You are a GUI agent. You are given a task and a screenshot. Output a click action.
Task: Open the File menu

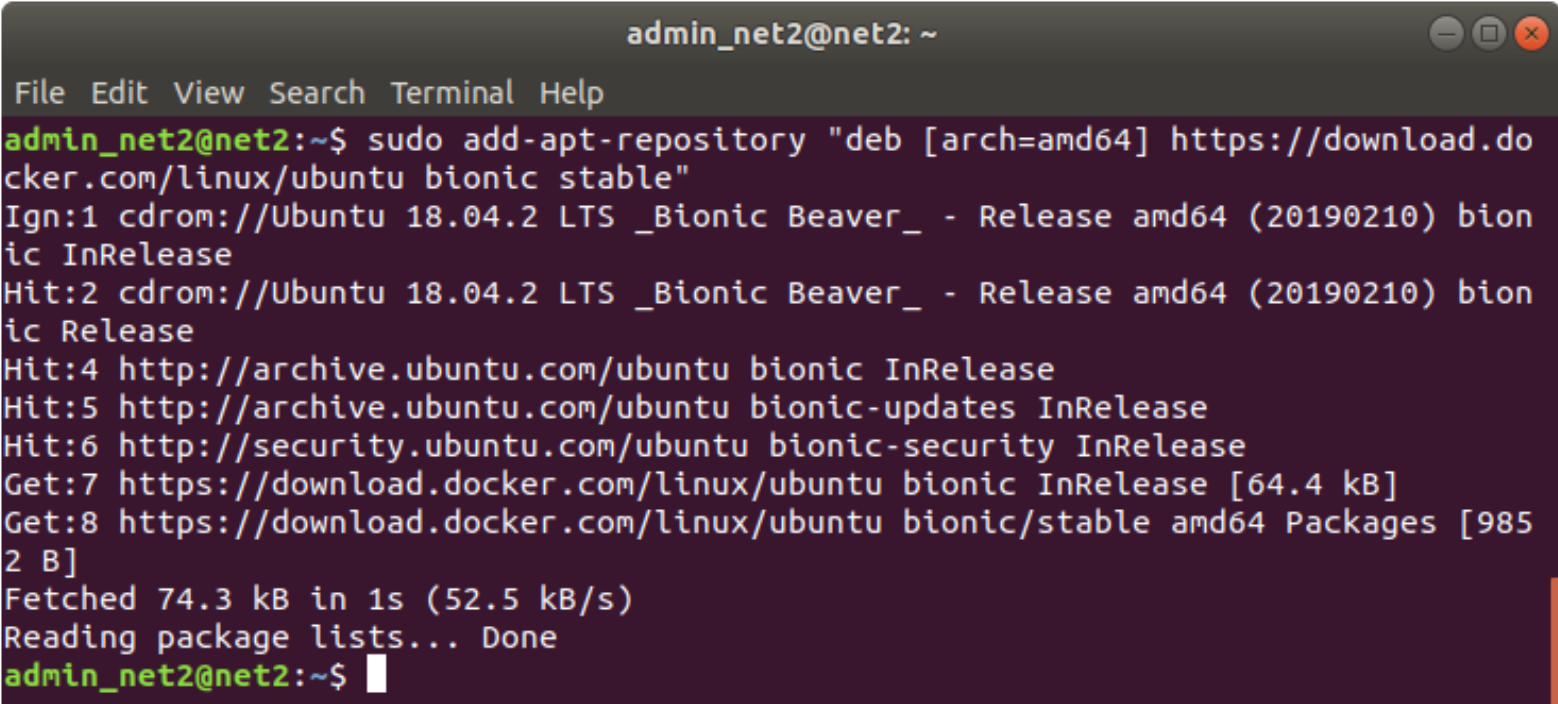tap(40, 93)
